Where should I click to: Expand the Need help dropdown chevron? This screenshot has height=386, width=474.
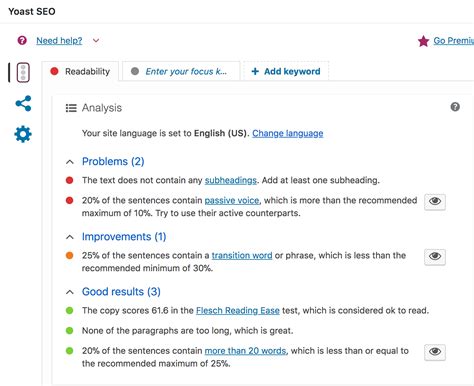click(x=96, y=41)
